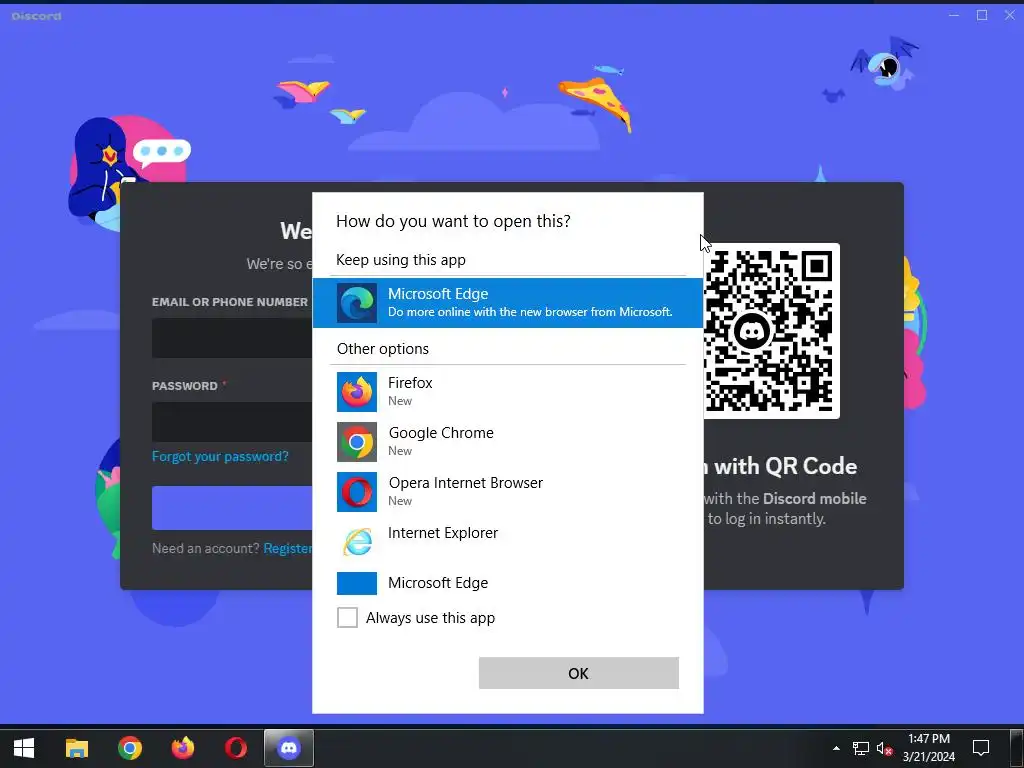The height and width of the screenshot is (768, 1024).
Task: Select Microsoft Edge highlighted option
Action: [x=507, y=302]
